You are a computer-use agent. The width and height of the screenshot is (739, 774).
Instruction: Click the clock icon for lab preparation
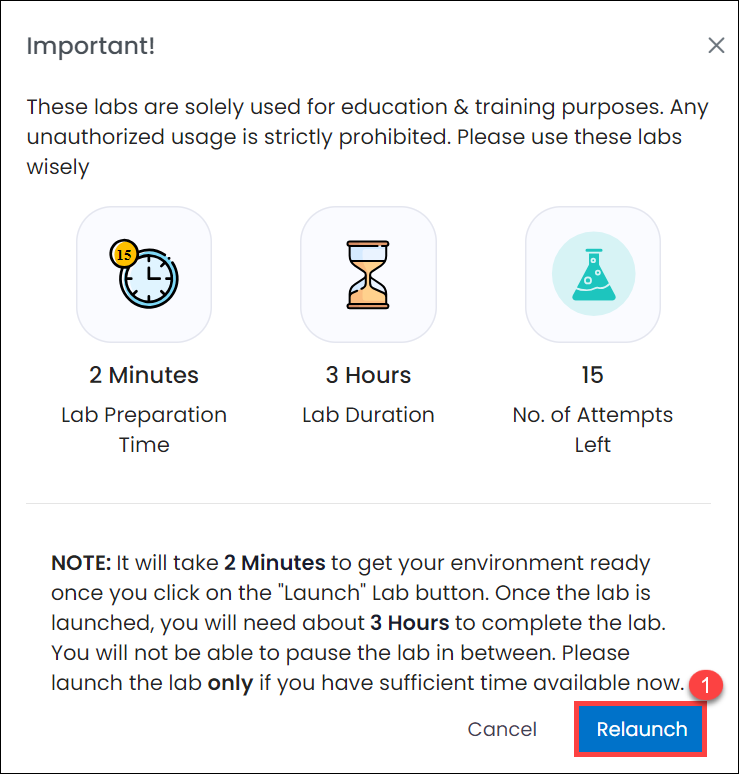pos(144,274)
